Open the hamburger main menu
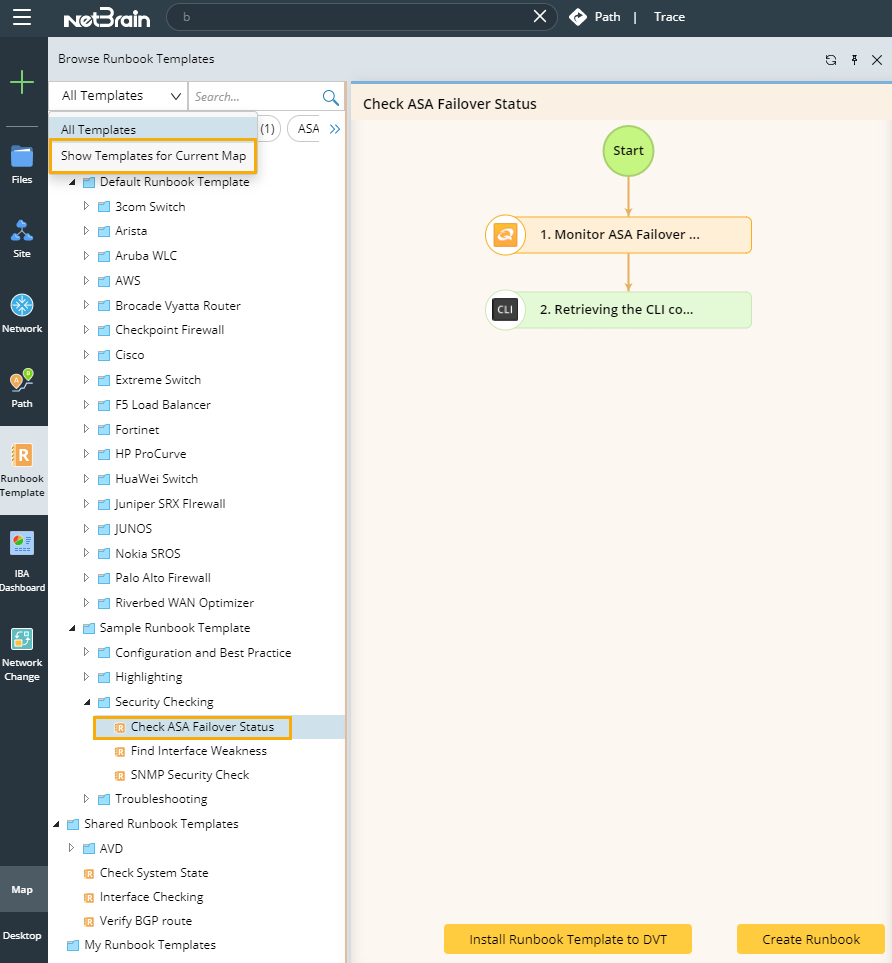892x963 pixels. (x=22, y=17)
